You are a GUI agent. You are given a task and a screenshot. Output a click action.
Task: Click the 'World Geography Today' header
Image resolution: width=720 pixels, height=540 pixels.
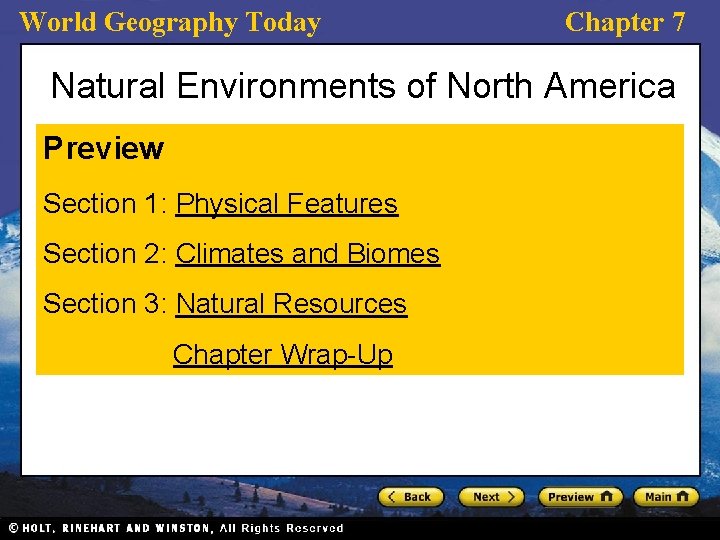click(170, 22)
